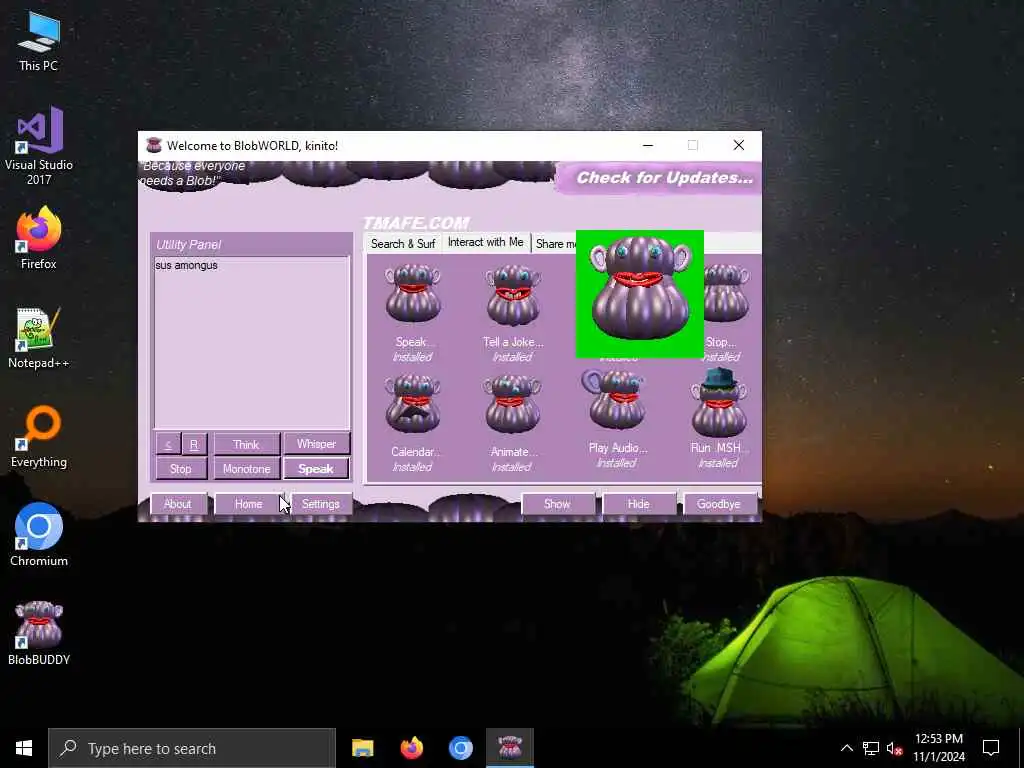The image size is (1024, 768).
Task: Open BlobBUDDY desktop shortcut
Action: [x=39, y=633]
